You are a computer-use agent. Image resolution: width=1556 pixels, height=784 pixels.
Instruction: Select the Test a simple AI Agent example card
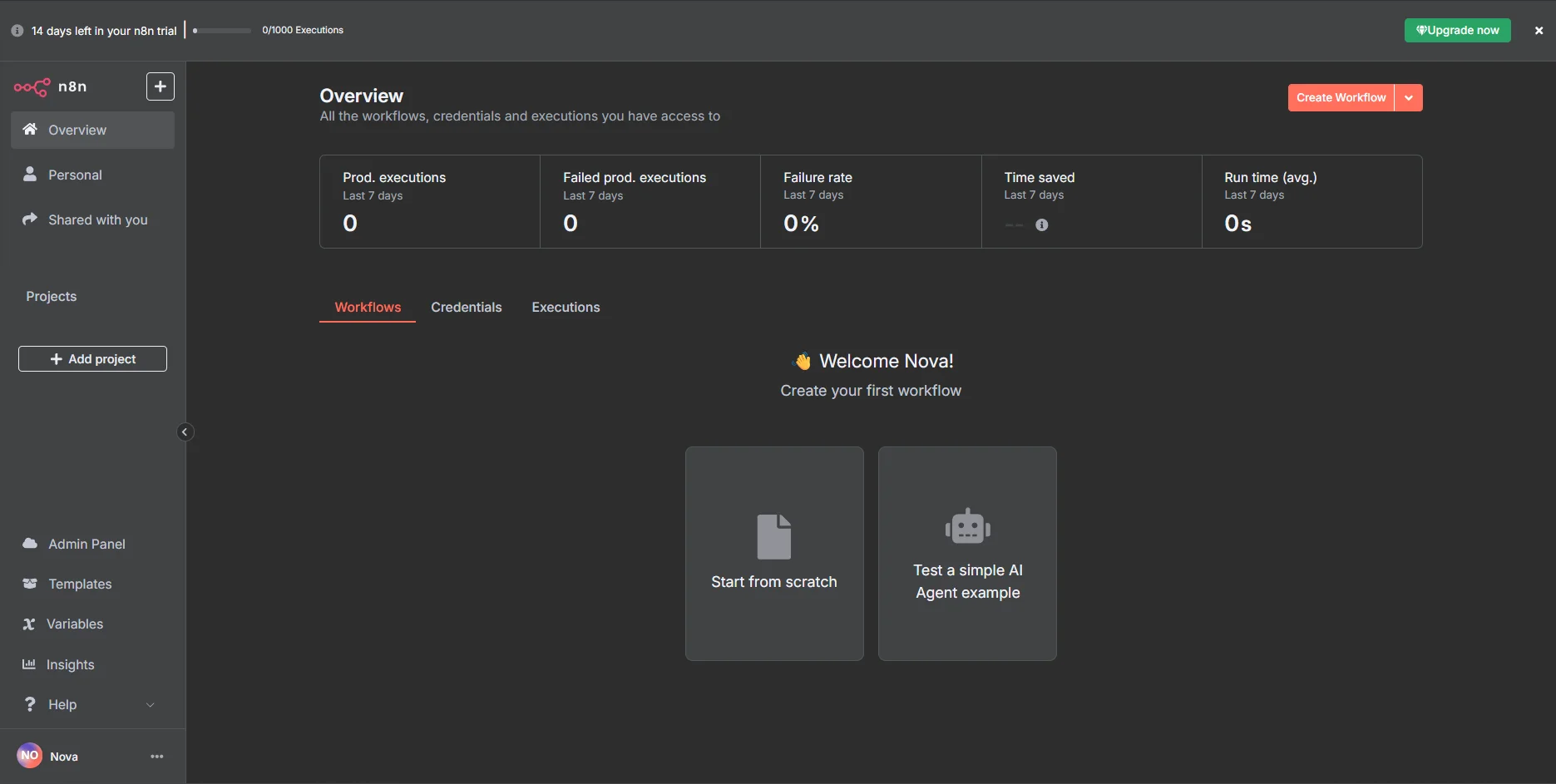point(967,554)
